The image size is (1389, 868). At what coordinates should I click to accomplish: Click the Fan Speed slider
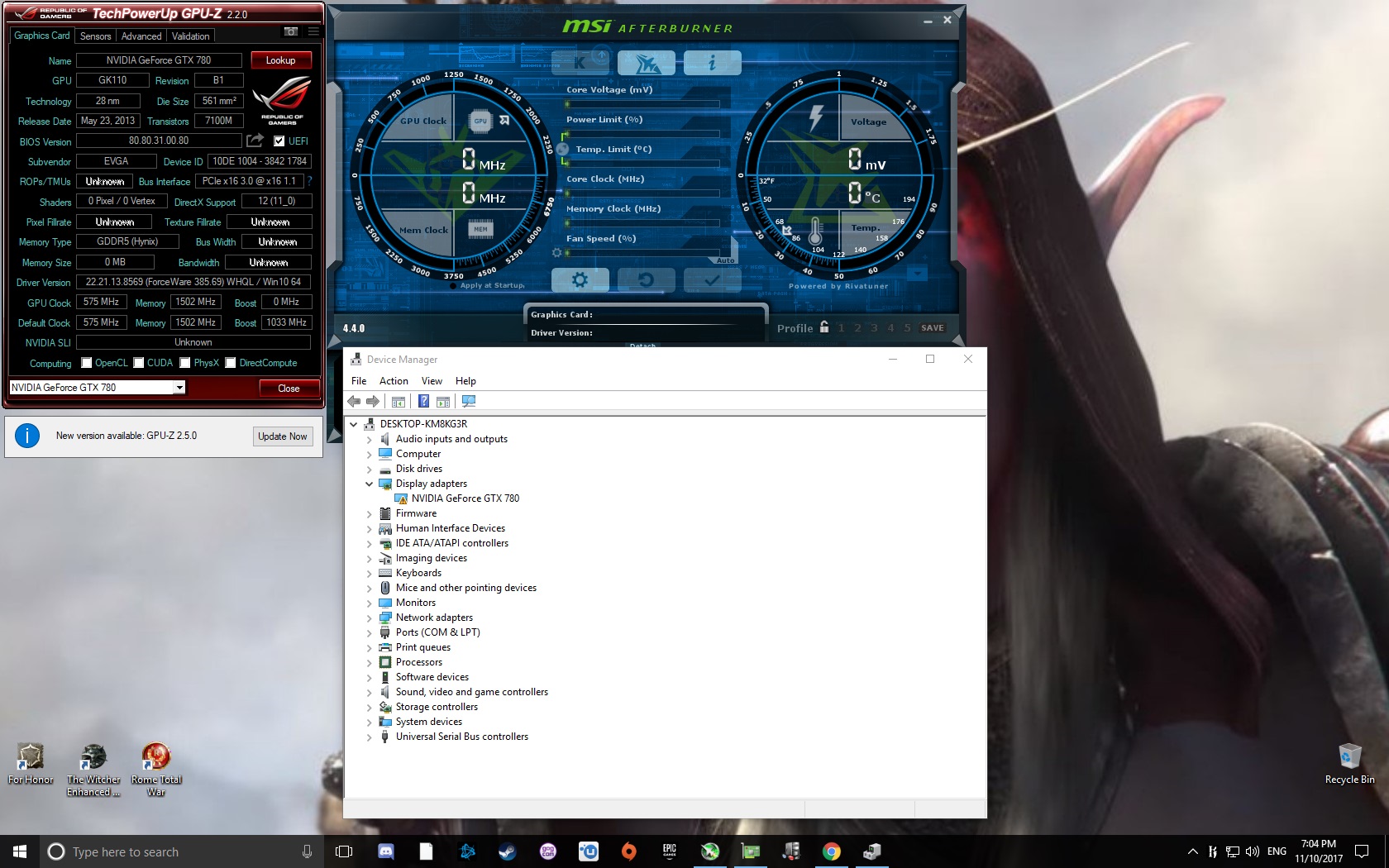click(643, 252)
